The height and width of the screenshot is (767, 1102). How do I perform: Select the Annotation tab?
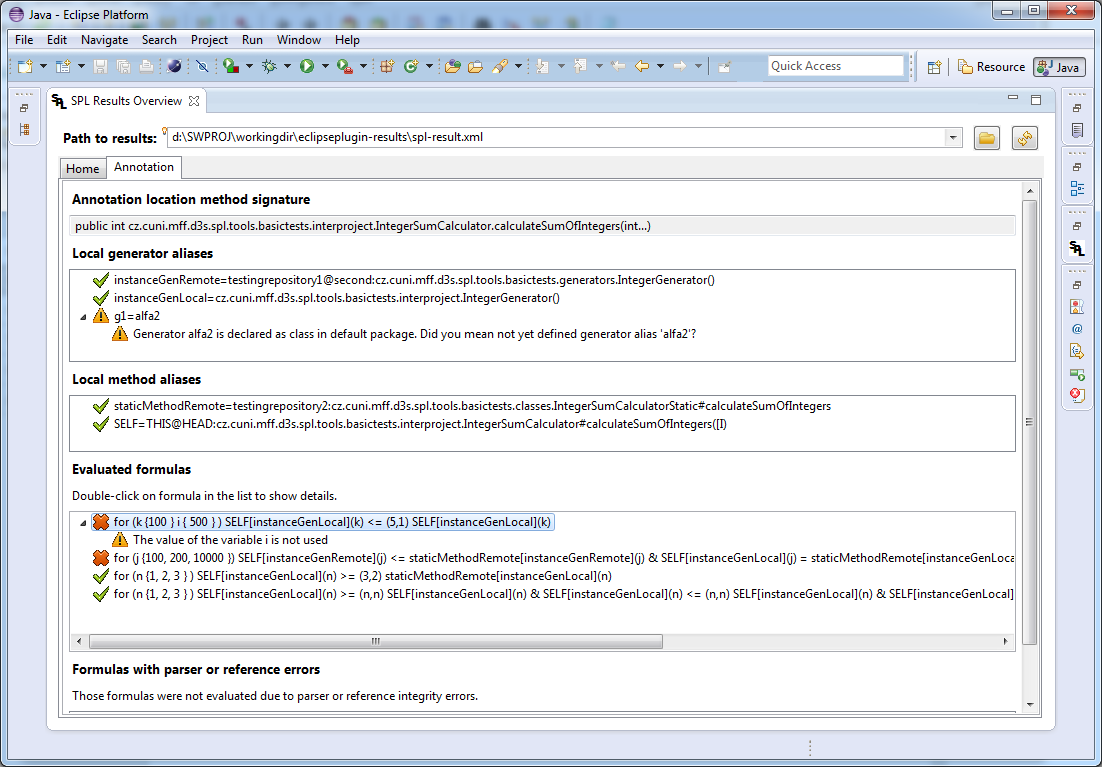point(144,167)
